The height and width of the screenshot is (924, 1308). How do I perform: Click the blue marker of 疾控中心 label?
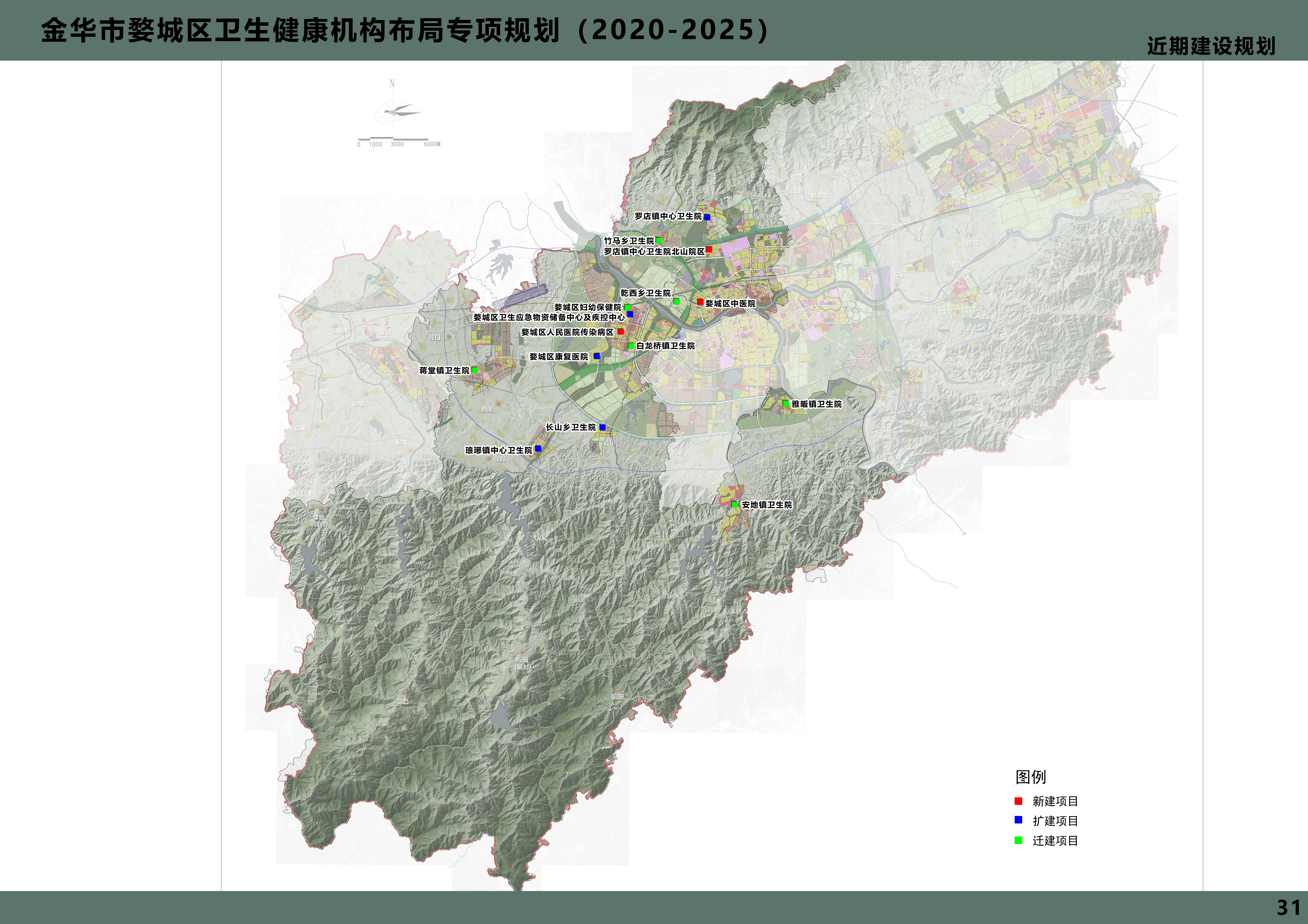coord(630,315)
